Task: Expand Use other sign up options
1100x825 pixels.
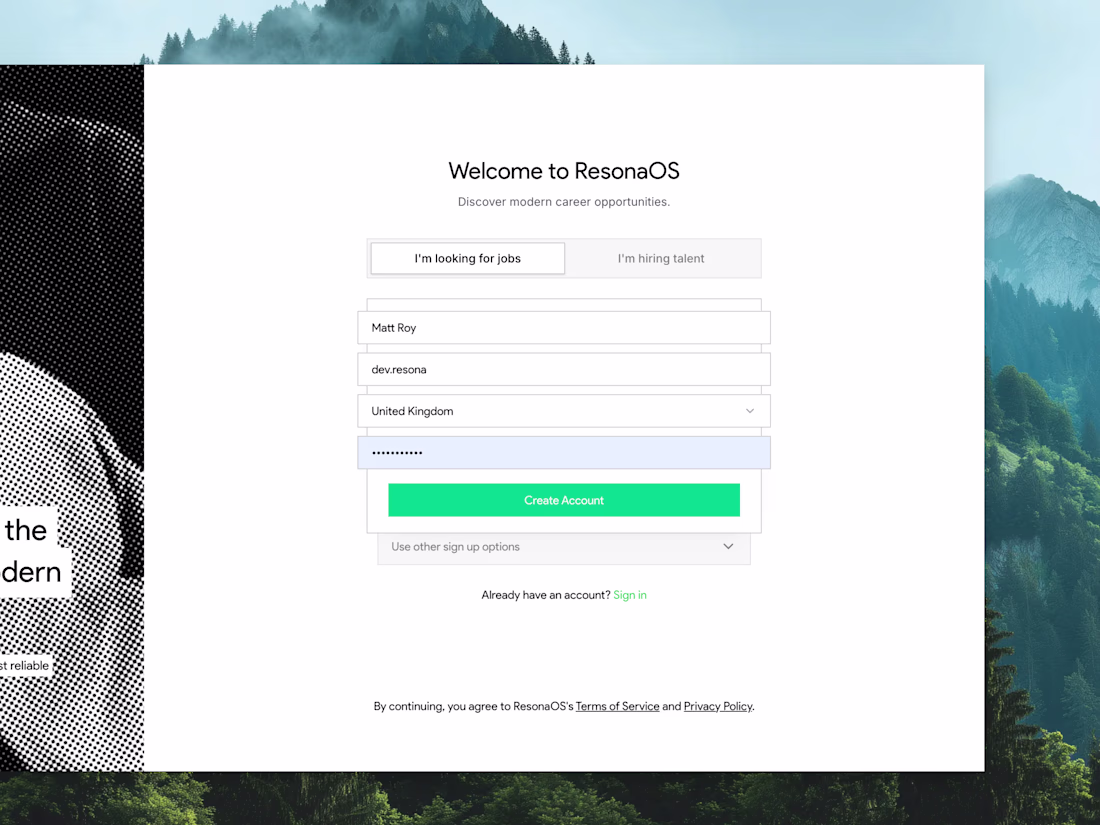Action: click(x=564, y=547)
